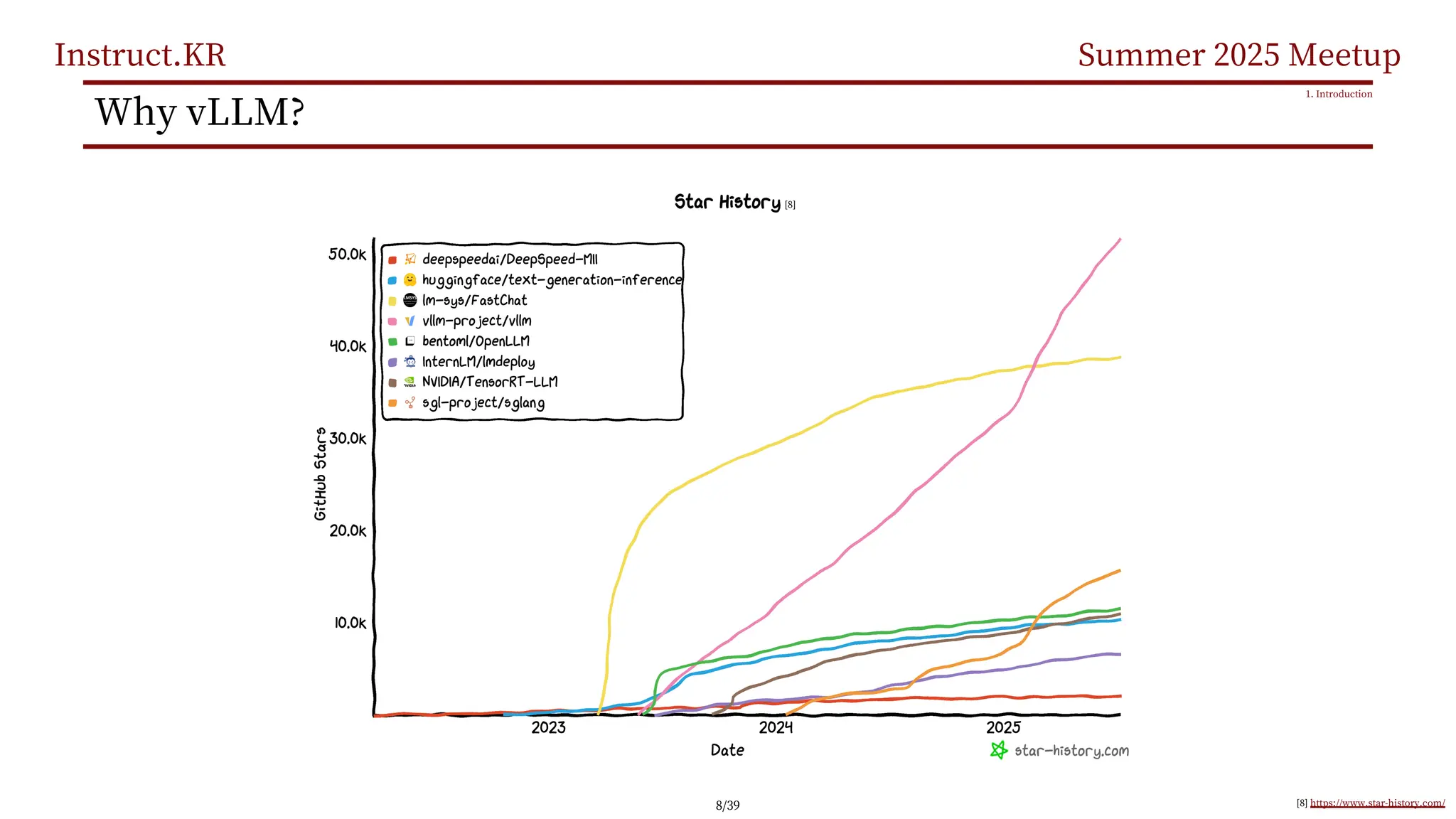This screenshot has height=819, width=1456.
Task: Click the [8] citation next to Star History
Action: 790,205
